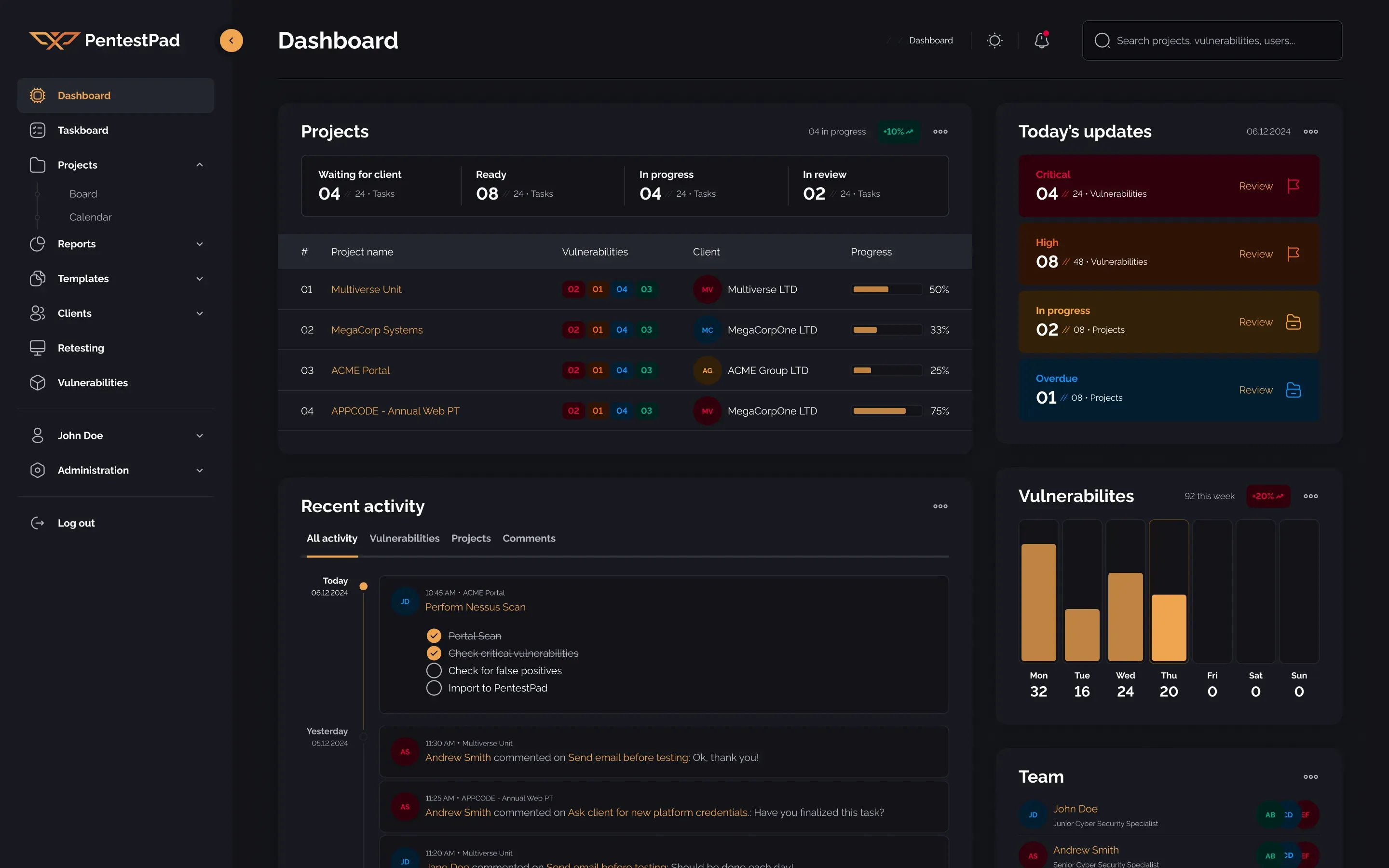This screenshot has width=1389, height=868.
Task: Click the search projects input field
Action: pos(1211,40)
